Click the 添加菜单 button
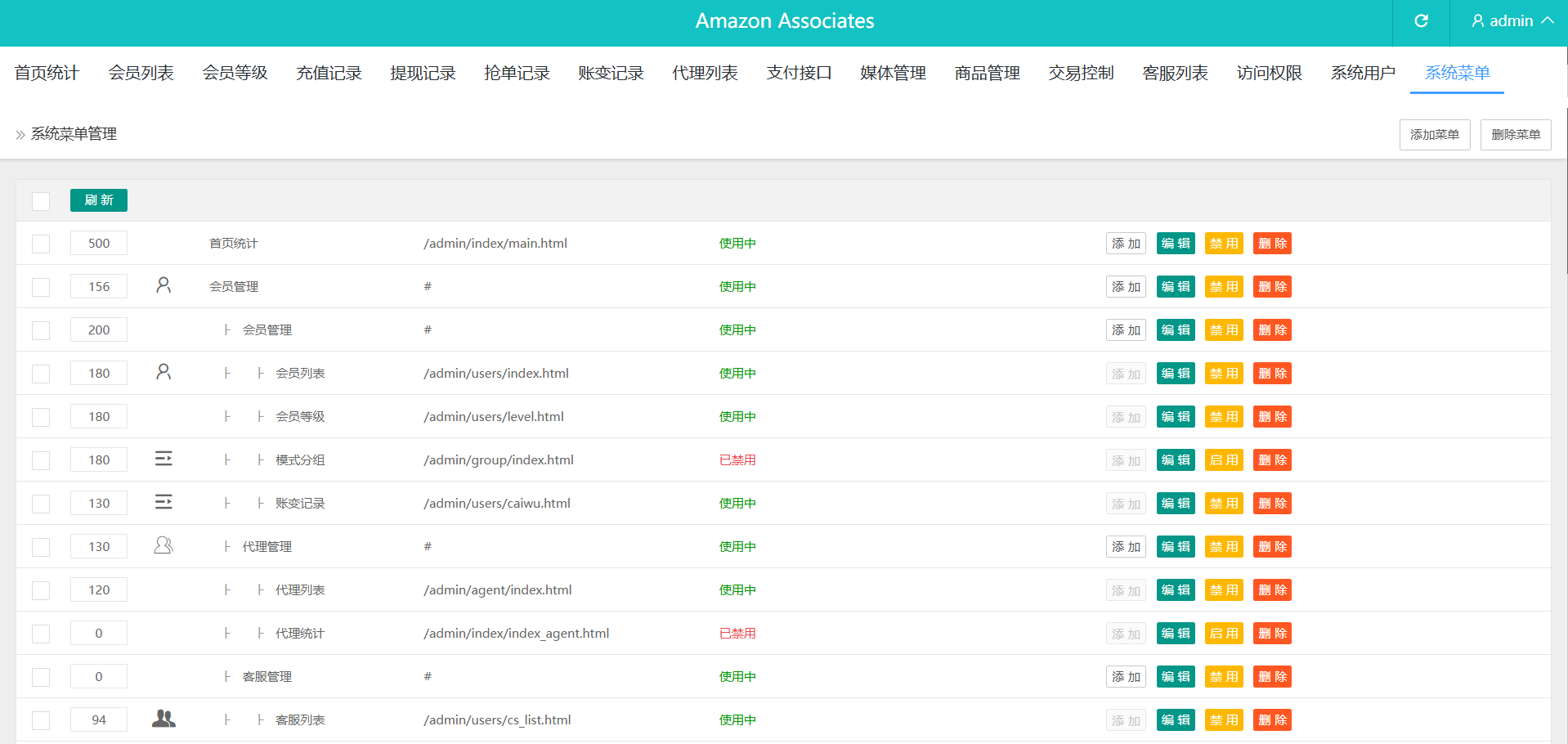 1435,135
